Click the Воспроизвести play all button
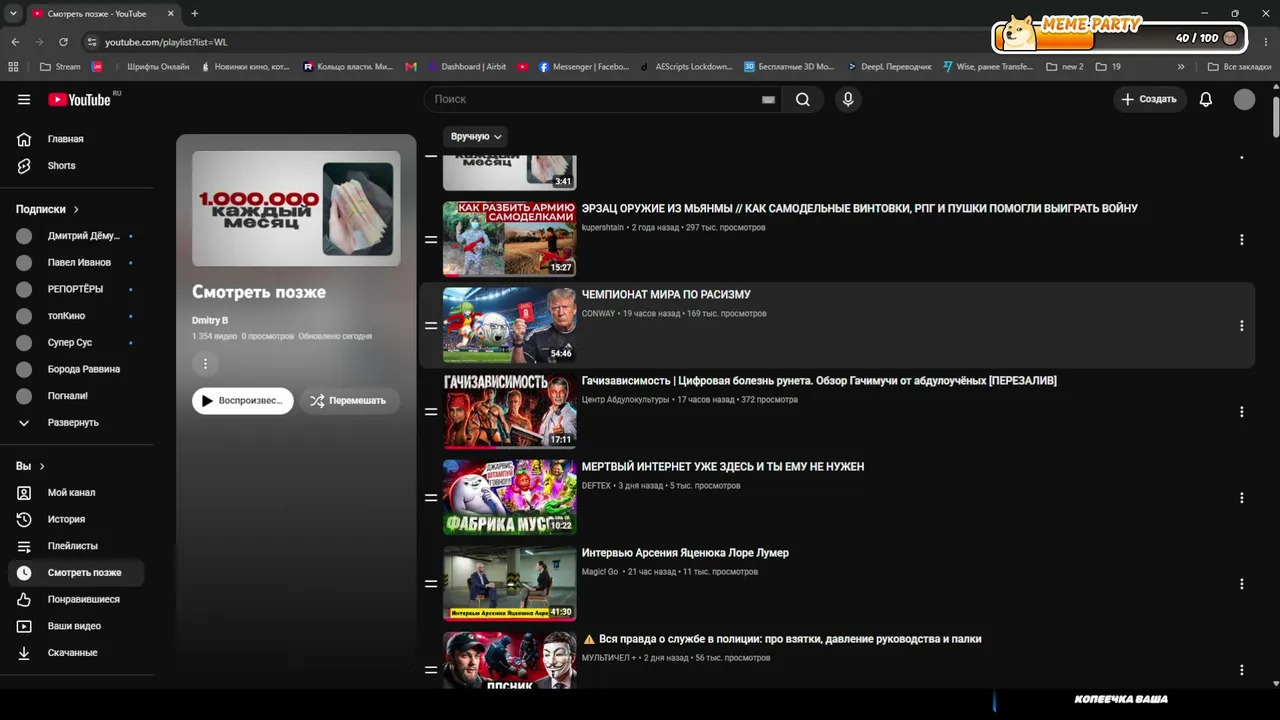This screenshot has width=1280, height=720. [243, 401]
